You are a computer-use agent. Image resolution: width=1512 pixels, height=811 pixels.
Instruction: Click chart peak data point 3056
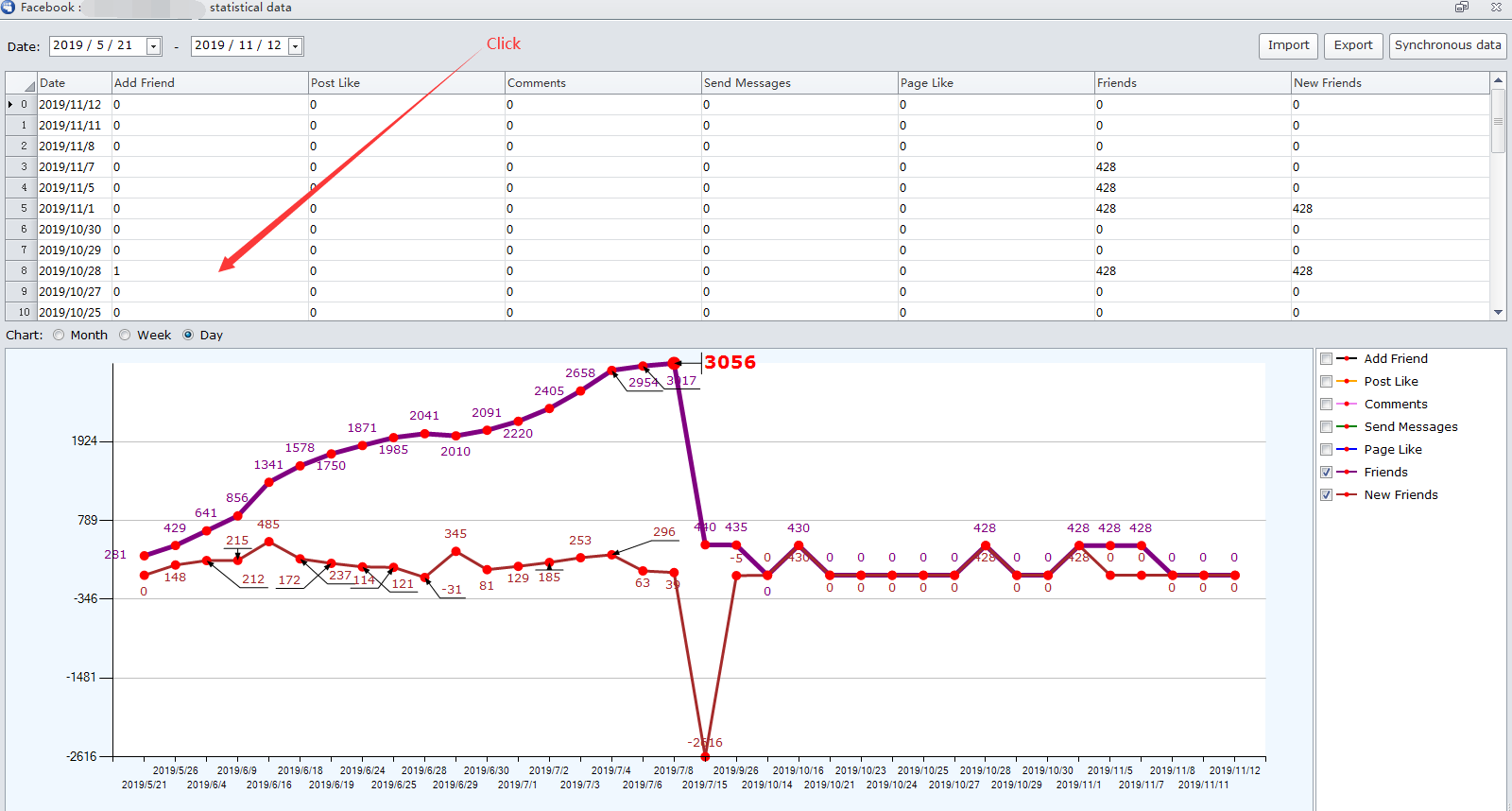point(674,363)
